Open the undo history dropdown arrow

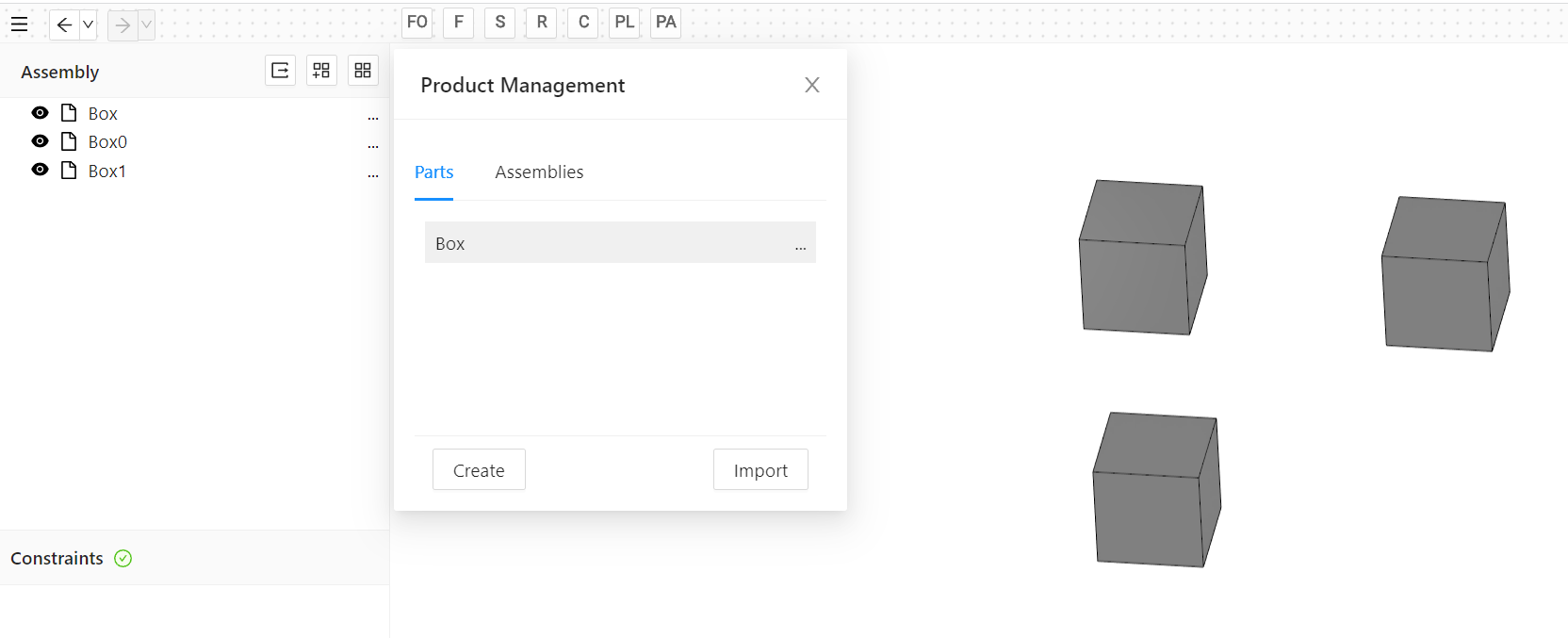click(88, 25)
